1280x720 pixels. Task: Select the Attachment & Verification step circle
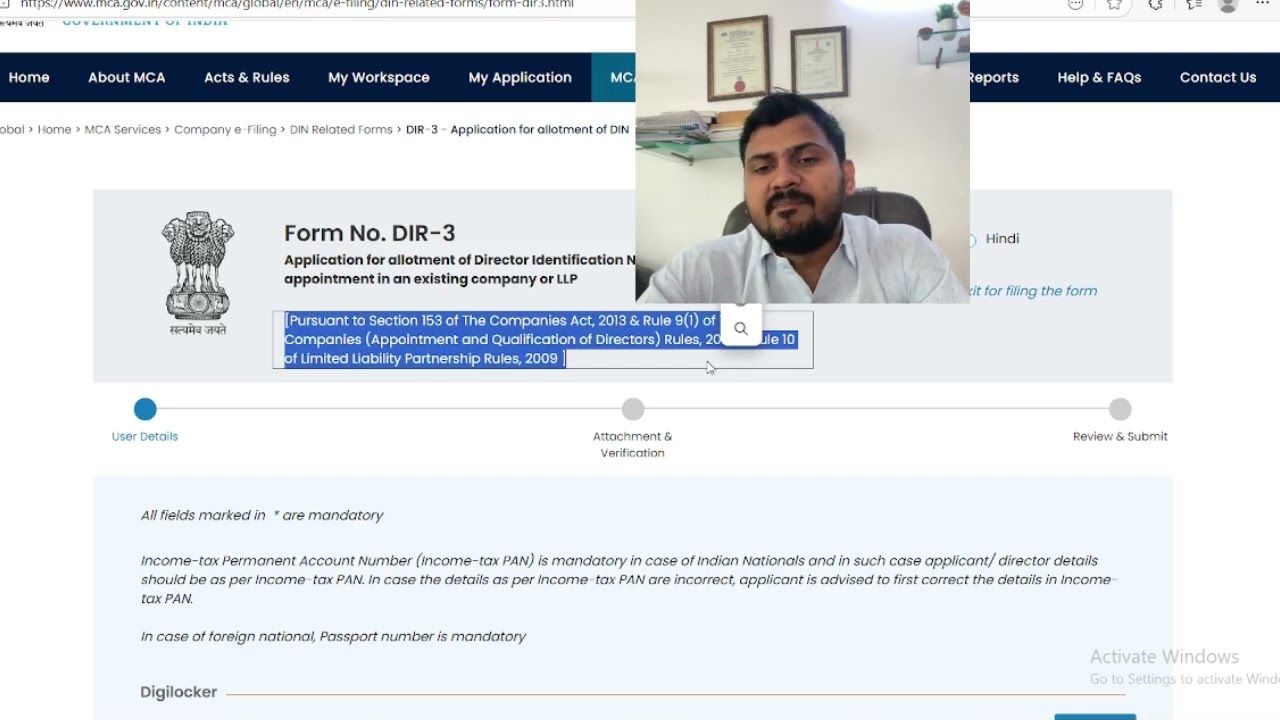(633, 409)
